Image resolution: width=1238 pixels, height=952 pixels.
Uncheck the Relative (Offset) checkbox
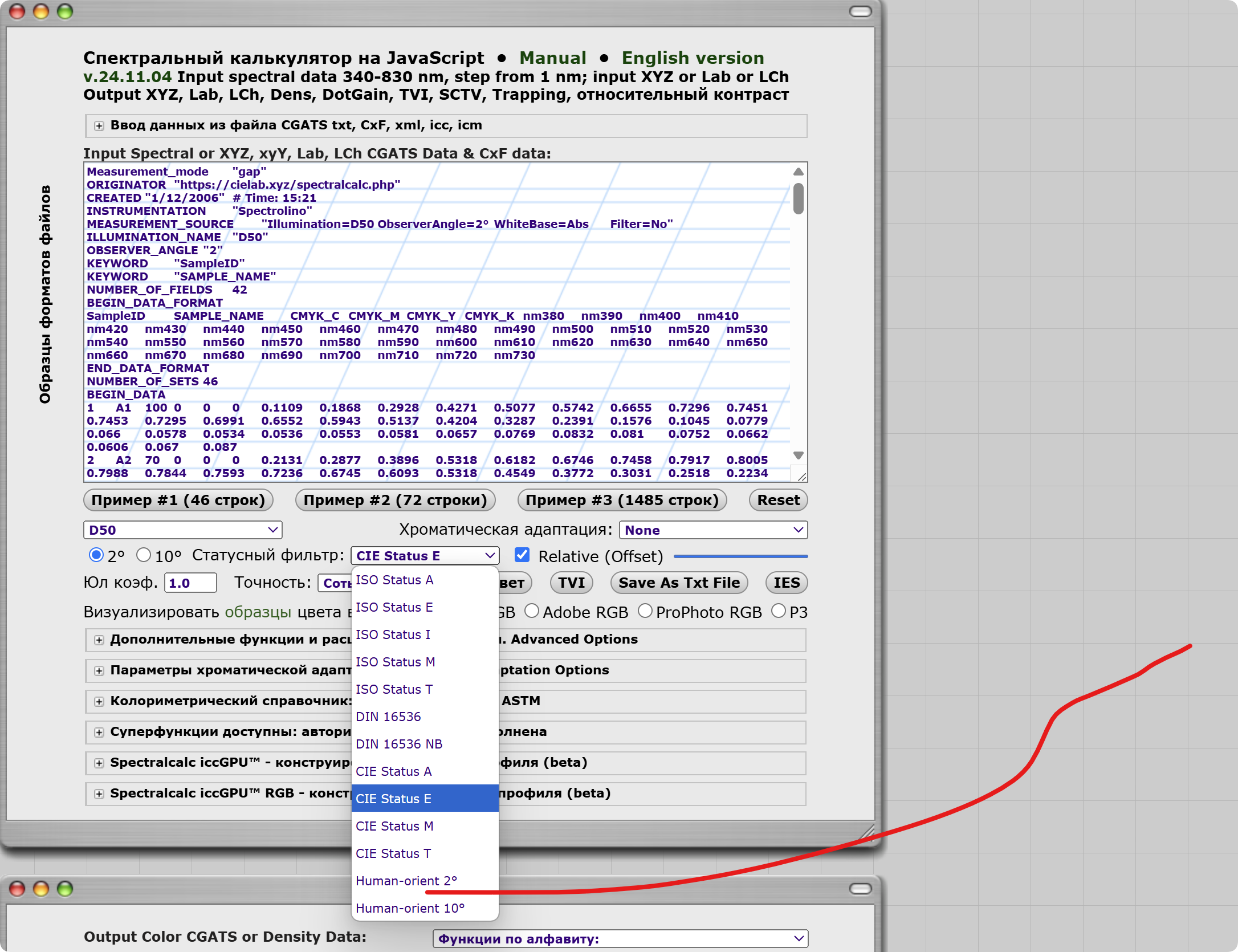522,555
